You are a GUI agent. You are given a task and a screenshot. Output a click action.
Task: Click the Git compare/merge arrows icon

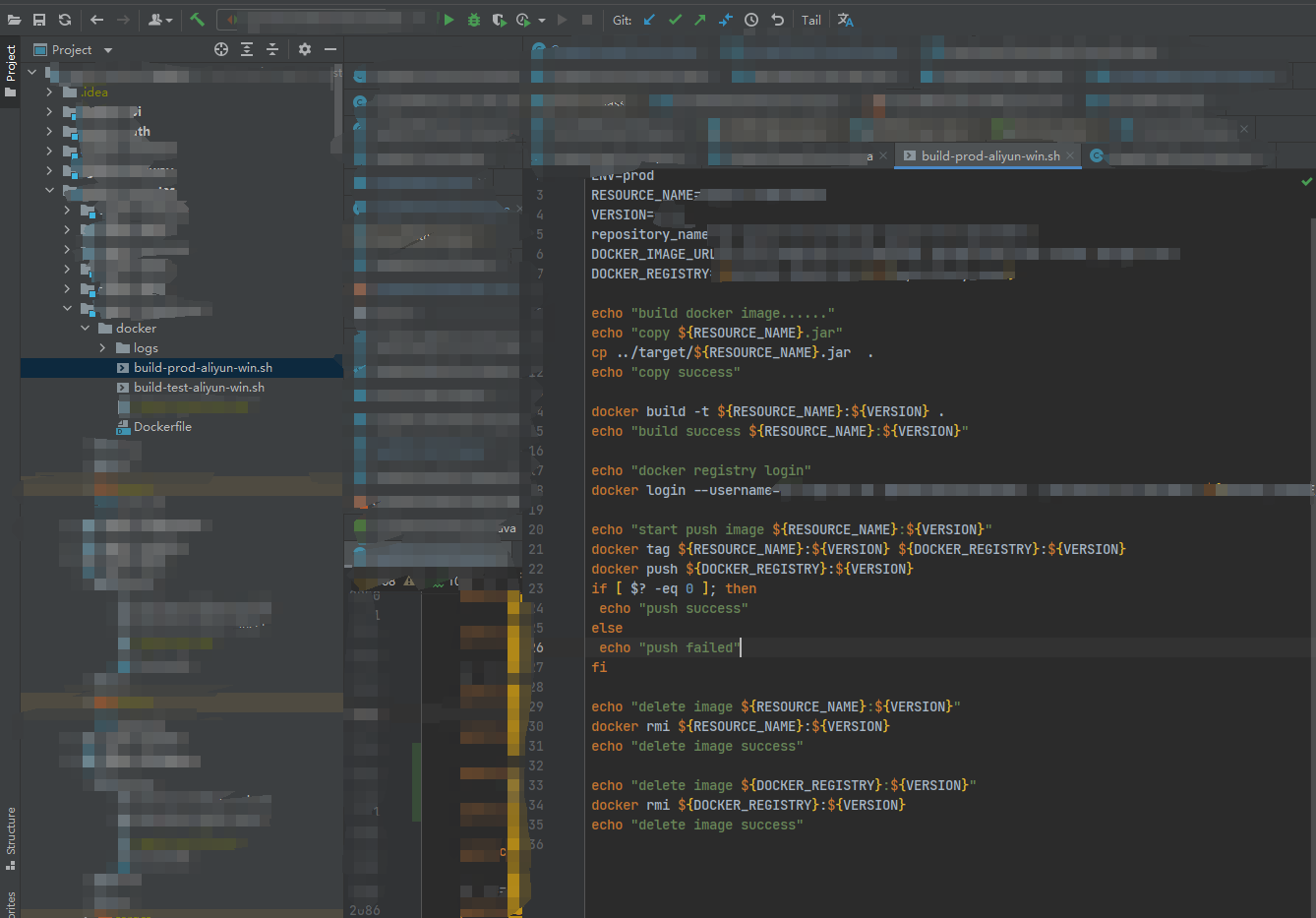pos(726,20)
